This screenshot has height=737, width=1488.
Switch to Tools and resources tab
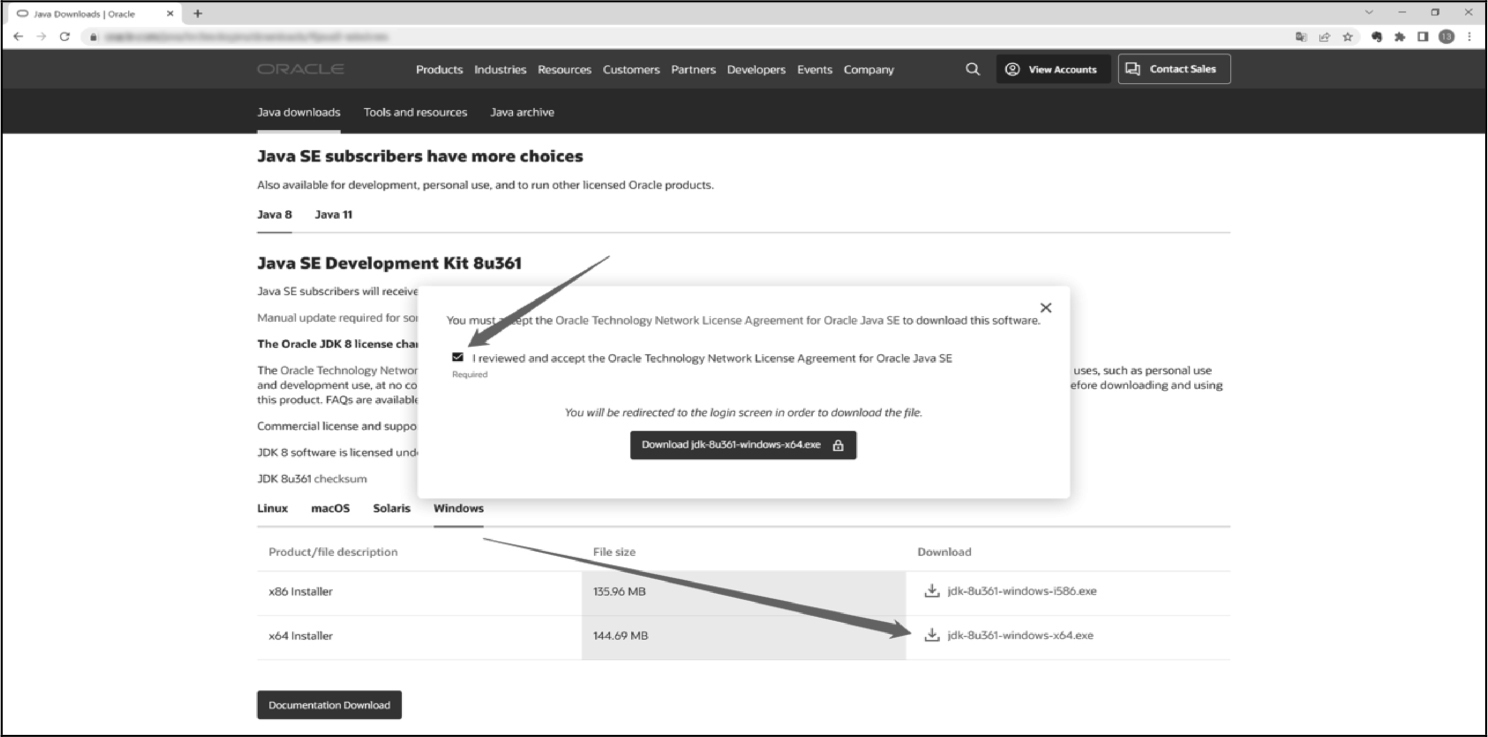415,112
